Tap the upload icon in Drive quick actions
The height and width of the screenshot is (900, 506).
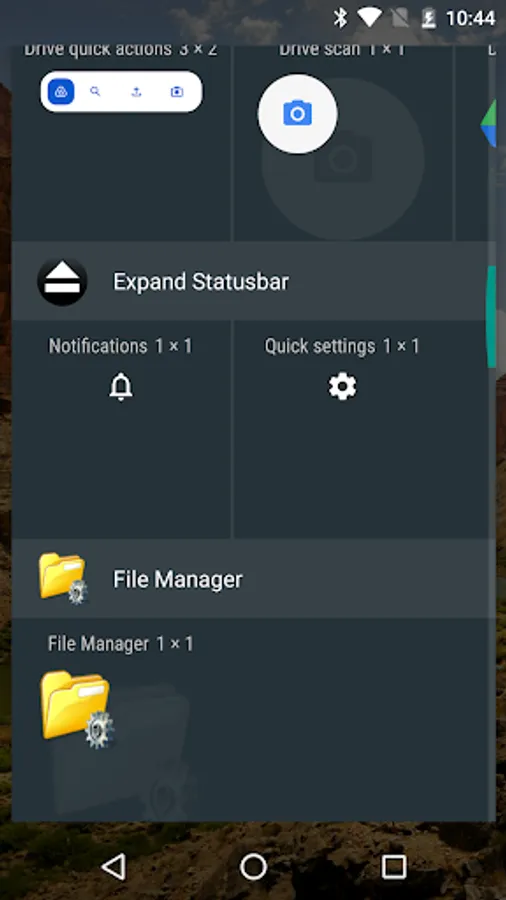pos(136,92)
